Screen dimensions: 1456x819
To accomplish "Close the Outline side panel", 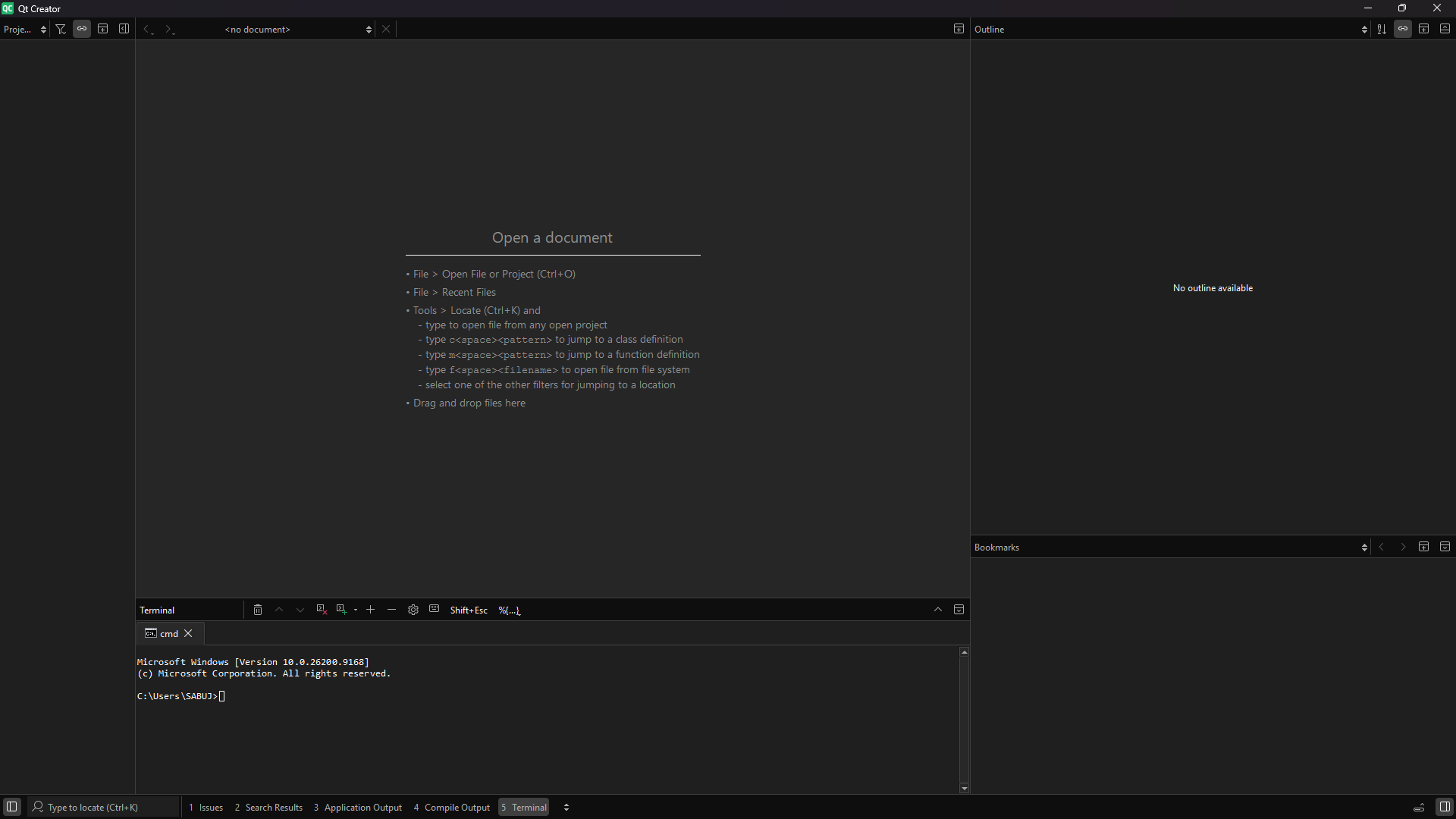I will pyautogui.click(x=1445, y=29).
